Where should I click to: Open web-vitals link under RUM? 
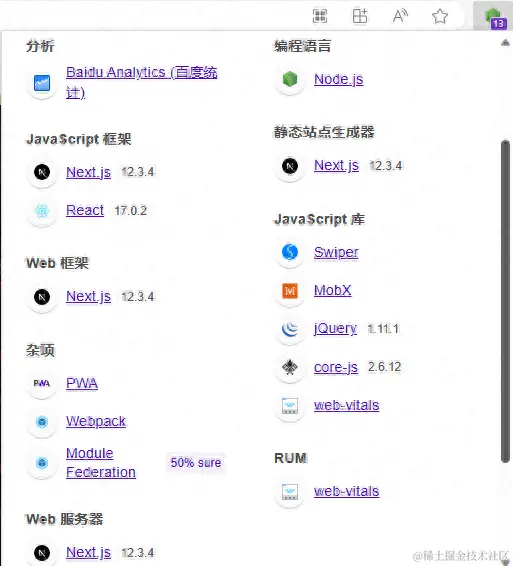tap(347, 491)
